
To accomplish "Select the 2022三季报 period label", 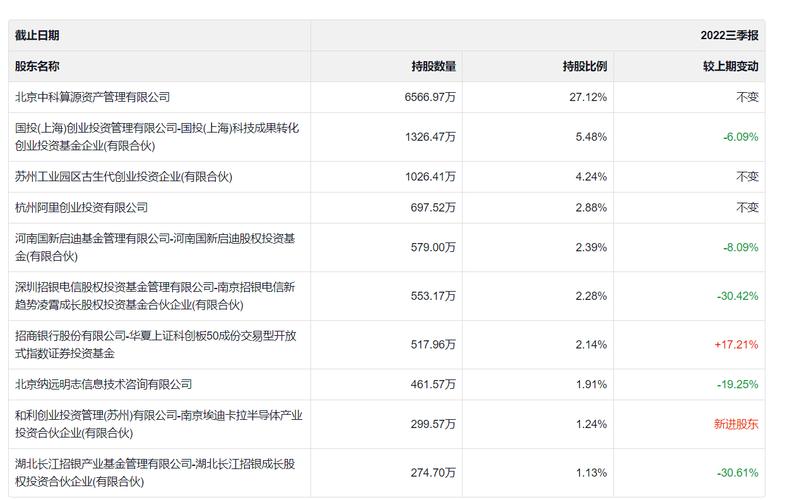I will coord(729,35).
